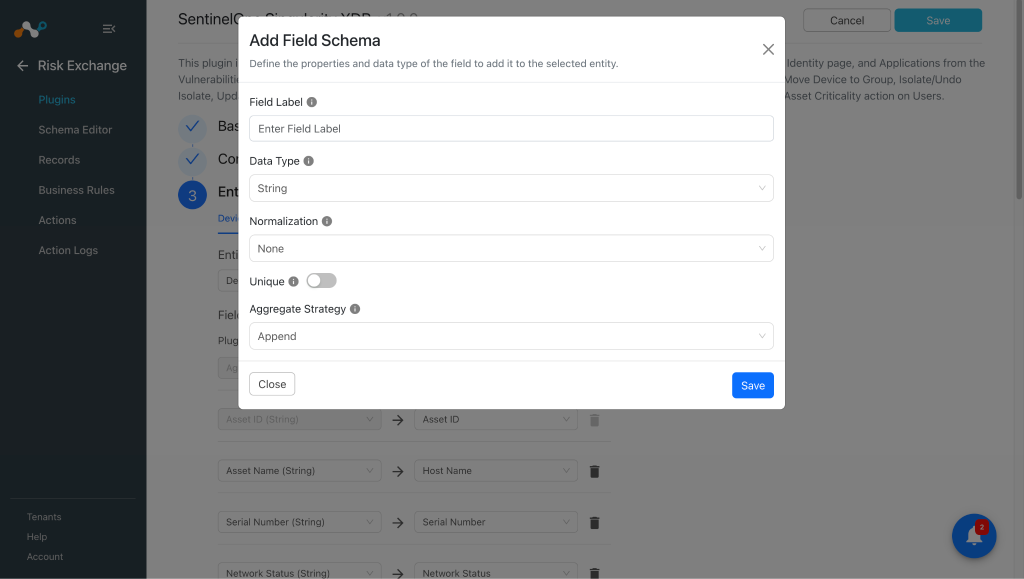
Task: Click the Normalization info icon
Action: tap(327, 221)
